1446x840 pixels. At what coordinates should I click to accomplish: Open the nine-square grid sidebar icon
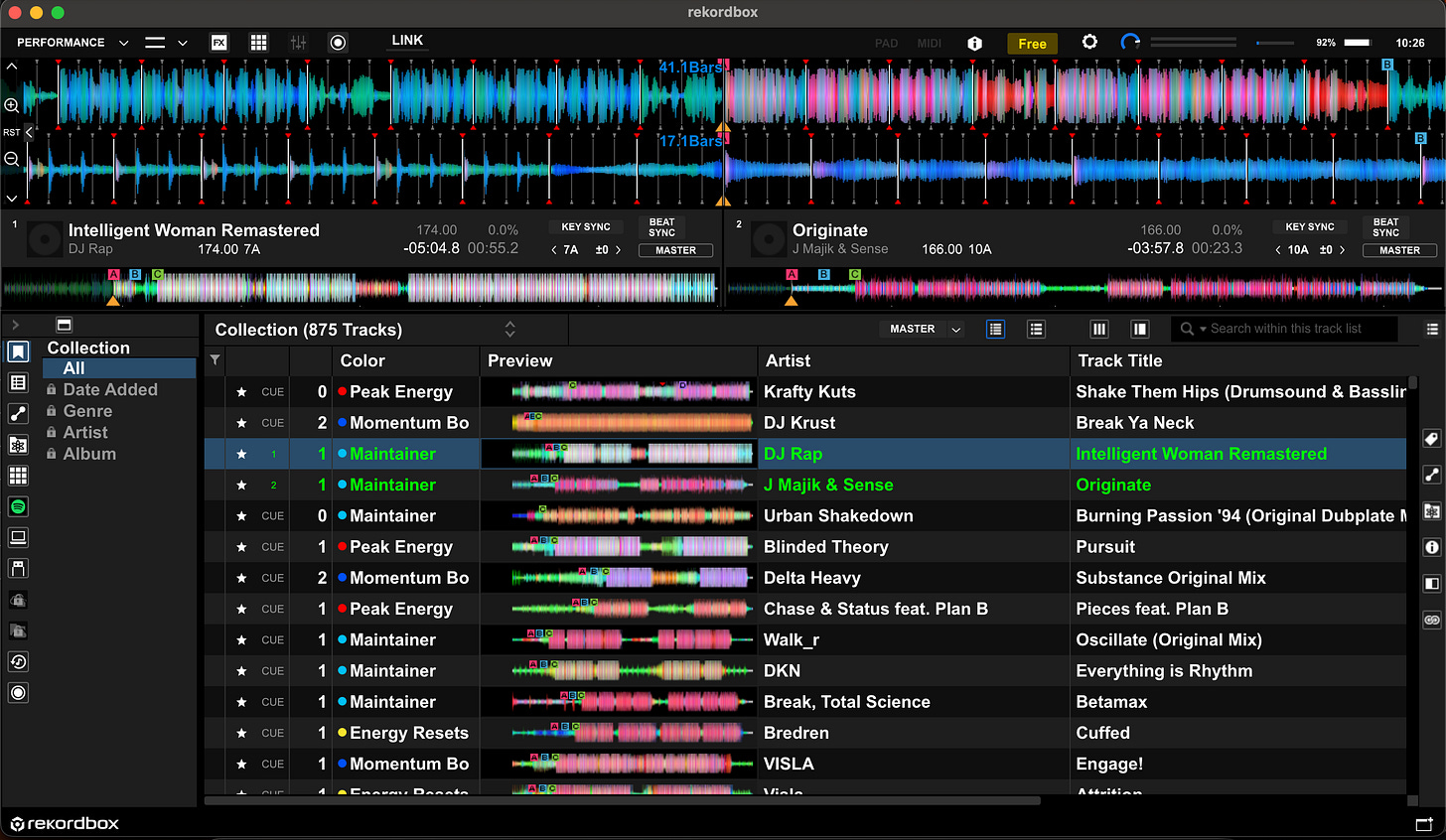tap(18, 476)
